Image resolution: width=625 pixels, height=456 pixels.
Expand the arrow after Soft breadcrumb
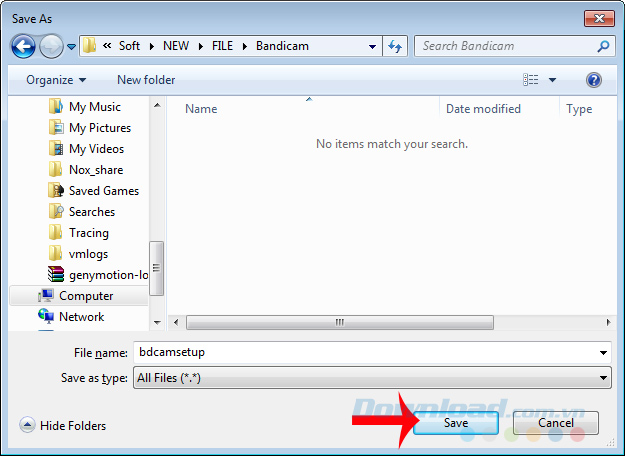[152, 47]
